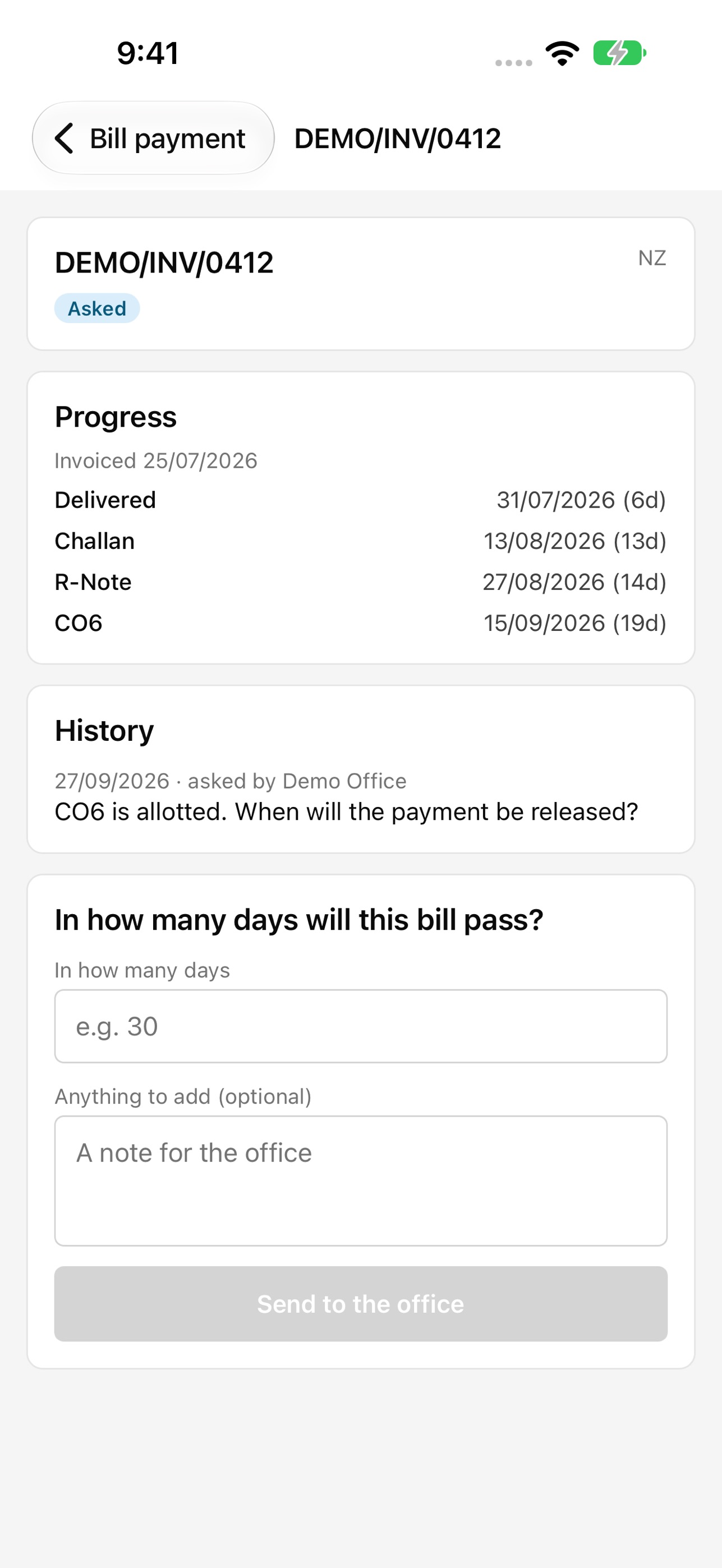Tap the cellular signal dots indicator
The width and height of the screenshot is (722, 1568).
click(513, 63)
